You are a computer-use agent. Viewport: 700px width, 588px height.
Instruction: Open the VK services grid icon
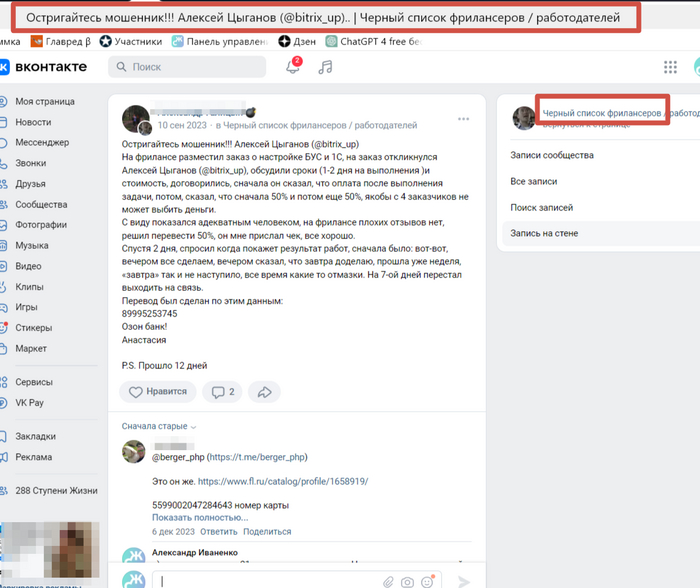tap(670, 67)
